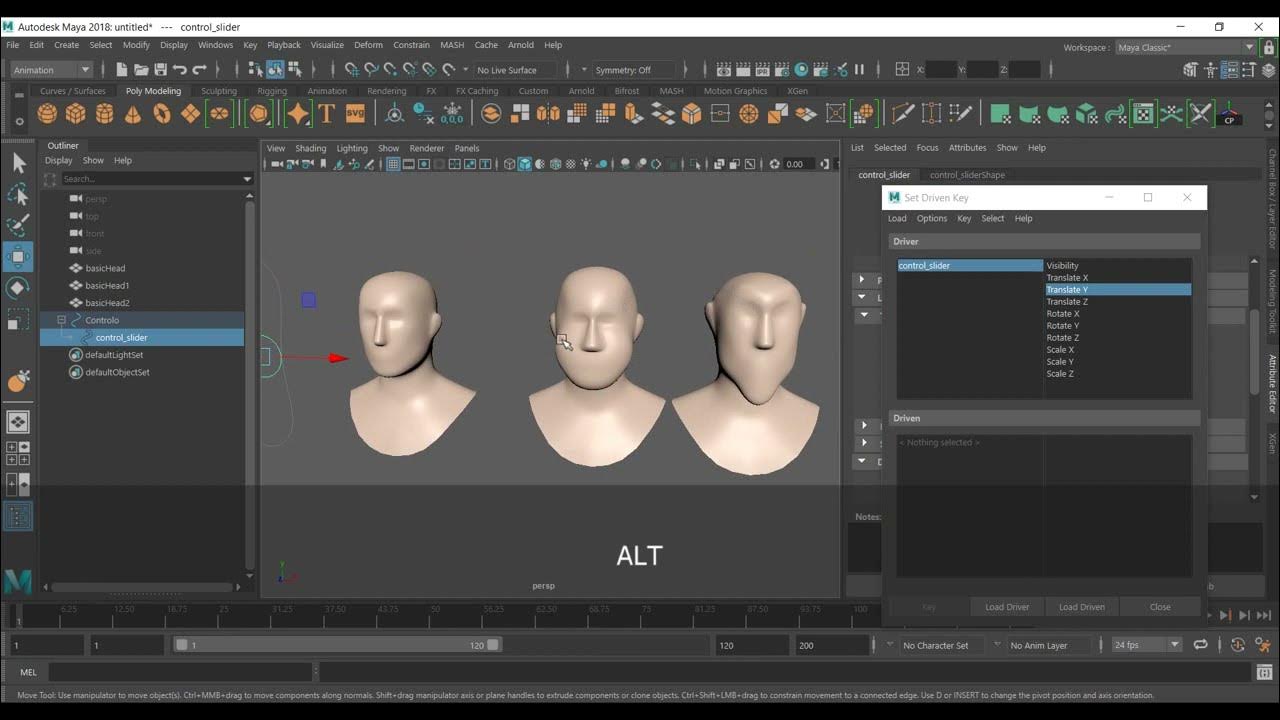Click the Open Scene folder icon
The image size is (1280, 720).
click(x=141, y=70)
